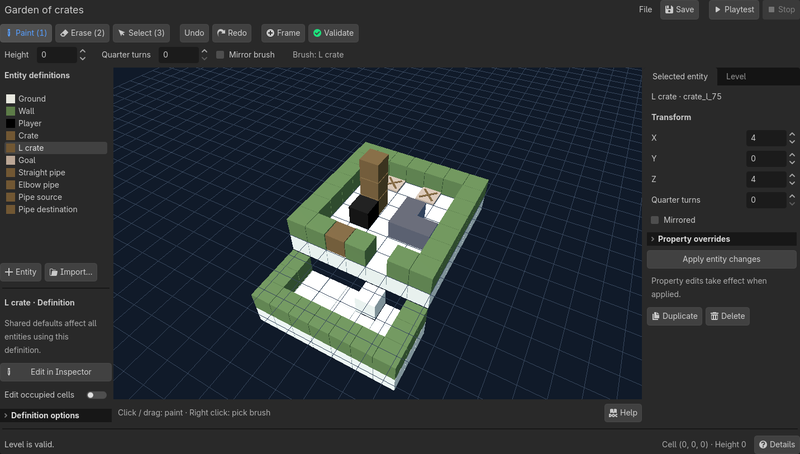
Task: Open the Help panel
Action: [x=623, y=413]
